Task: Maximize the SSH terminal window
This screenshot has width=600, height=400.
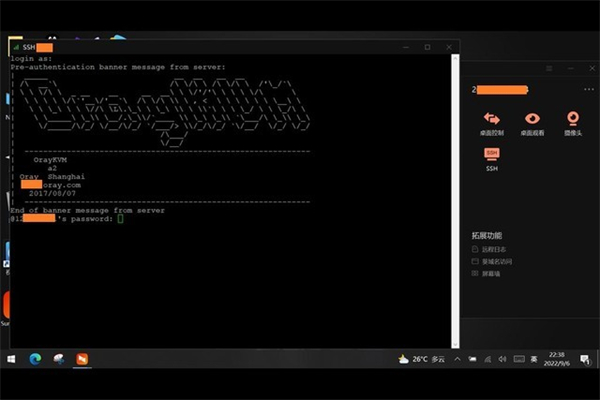Action: (427, 47)
